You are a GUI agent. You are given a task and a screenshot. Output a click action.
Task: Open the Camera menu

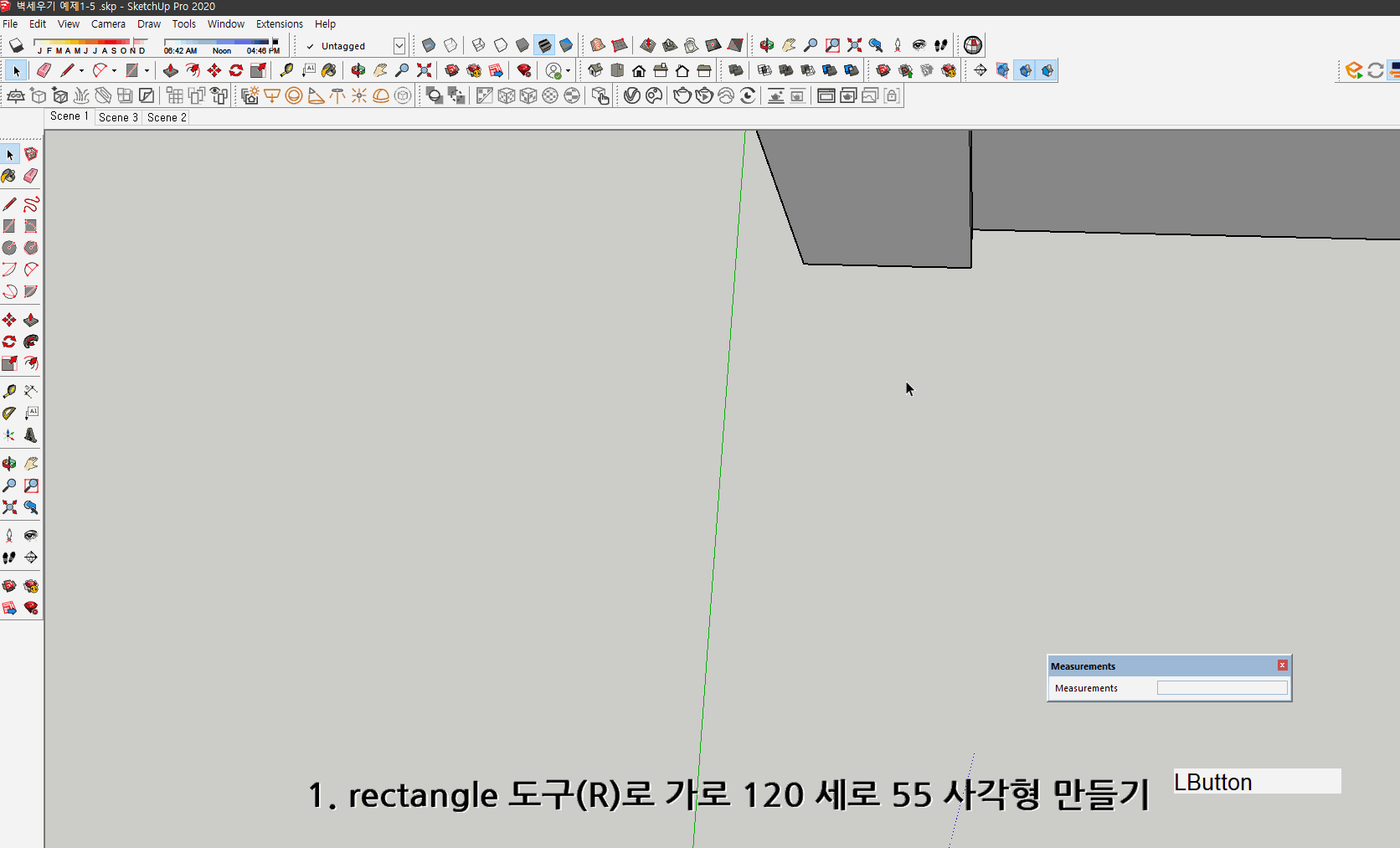108,23
